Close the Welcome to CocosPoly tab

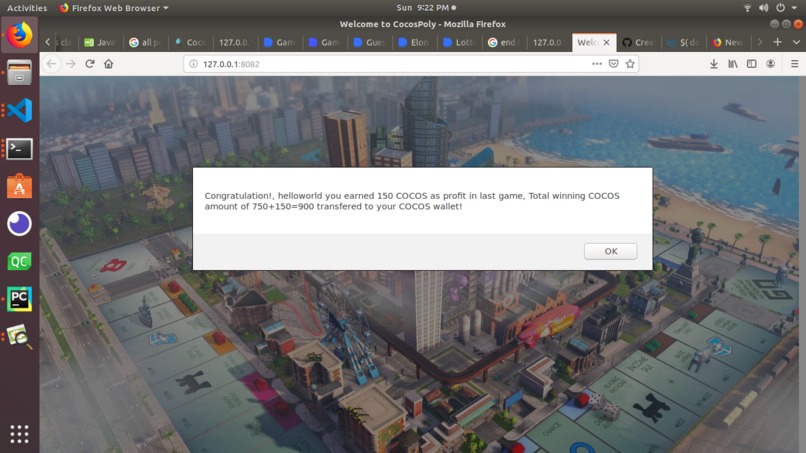pyautogui.click(x=607, y=42)
